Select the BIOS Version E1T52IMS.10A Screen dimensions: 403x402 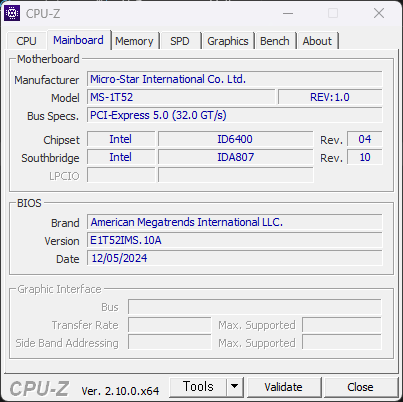tap(235, 240)
